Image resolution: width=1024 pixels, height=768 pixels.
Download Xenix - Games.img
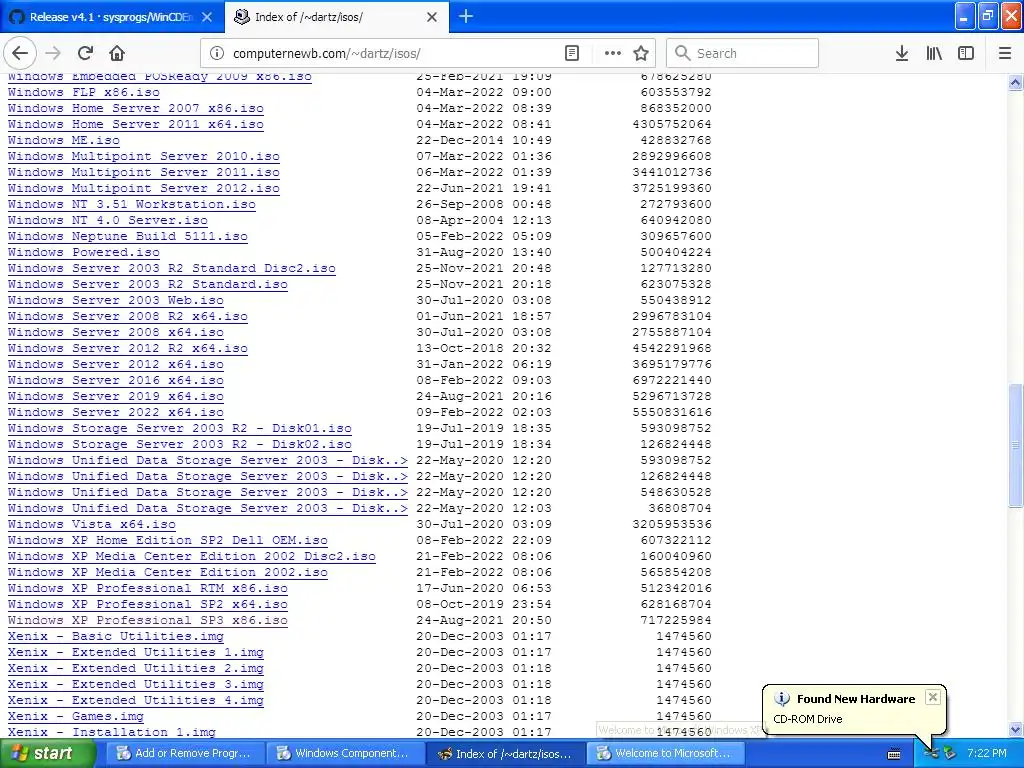(x=76, y=716)
